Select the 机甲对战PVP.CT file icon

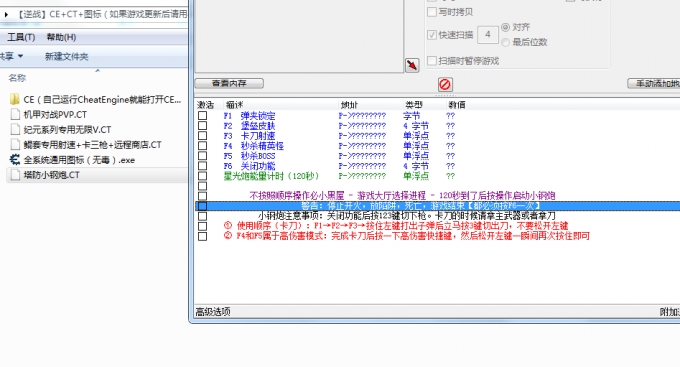point(15,115)
